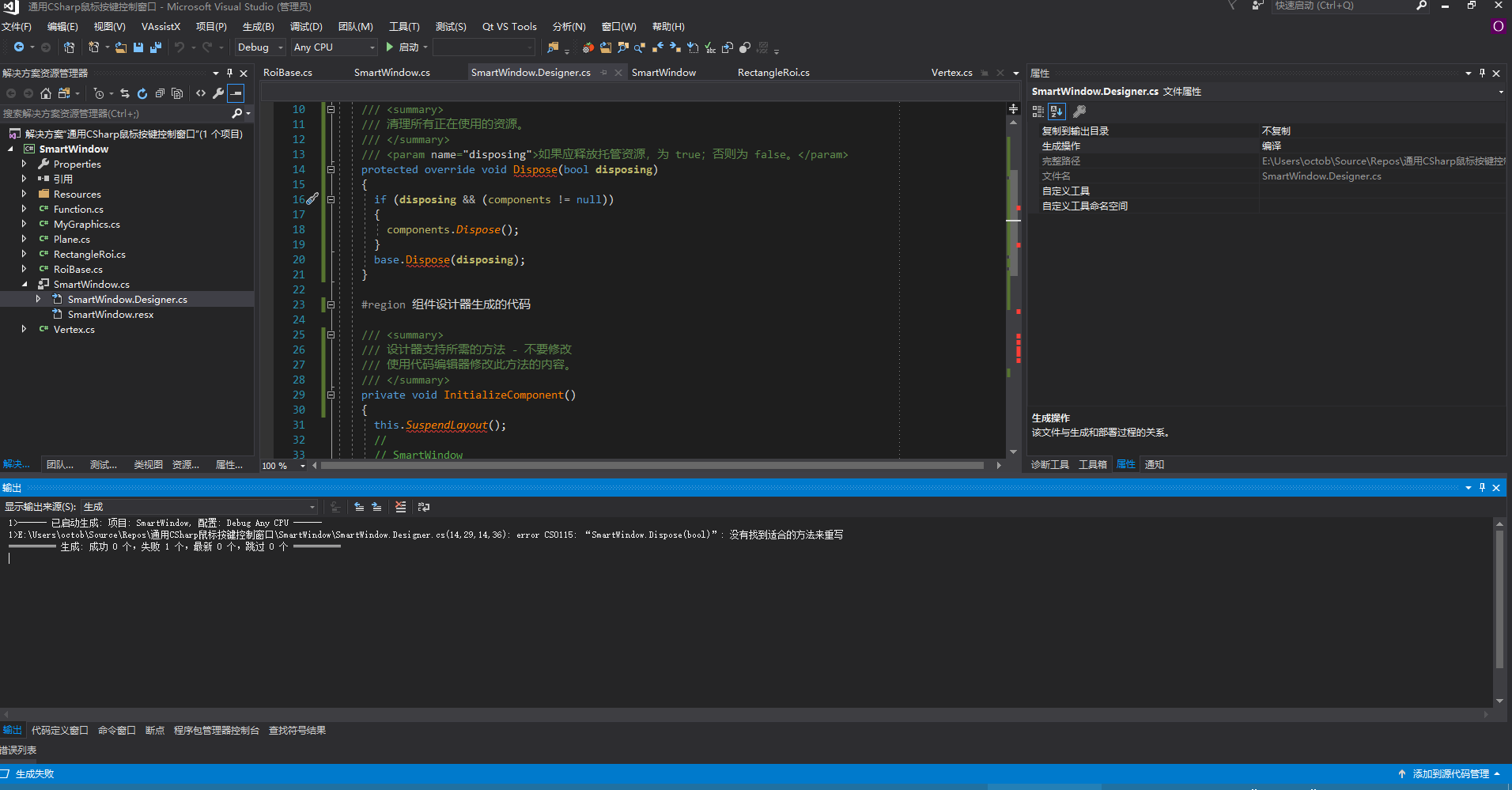Clear all output with the red X icon
The height and width of the screenshot is (790, 1512).
tap(400, 507)
